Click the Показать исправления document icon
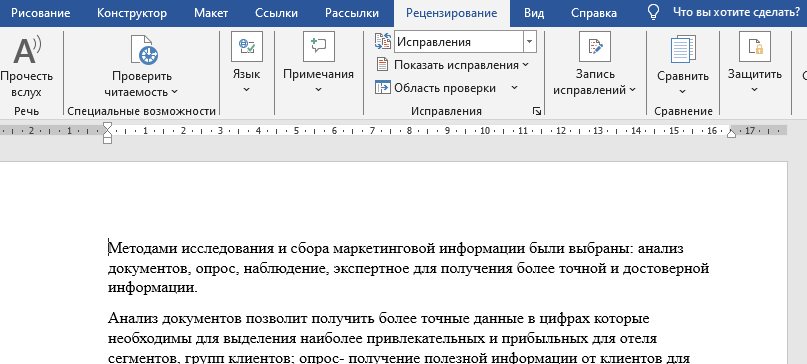This screenshot has width=807, height=364. click(x=382, y=65)
